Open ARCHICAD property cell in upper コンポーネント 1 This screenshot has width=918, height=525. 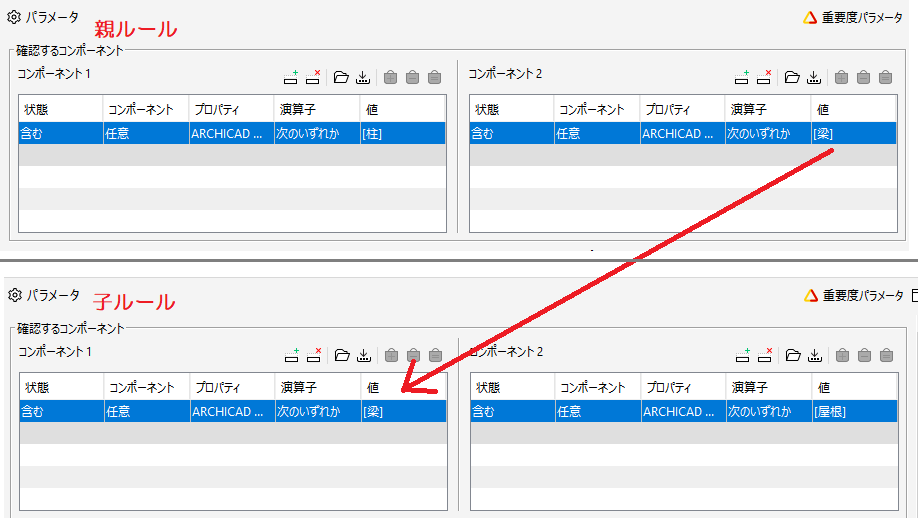tap(231, 133)
